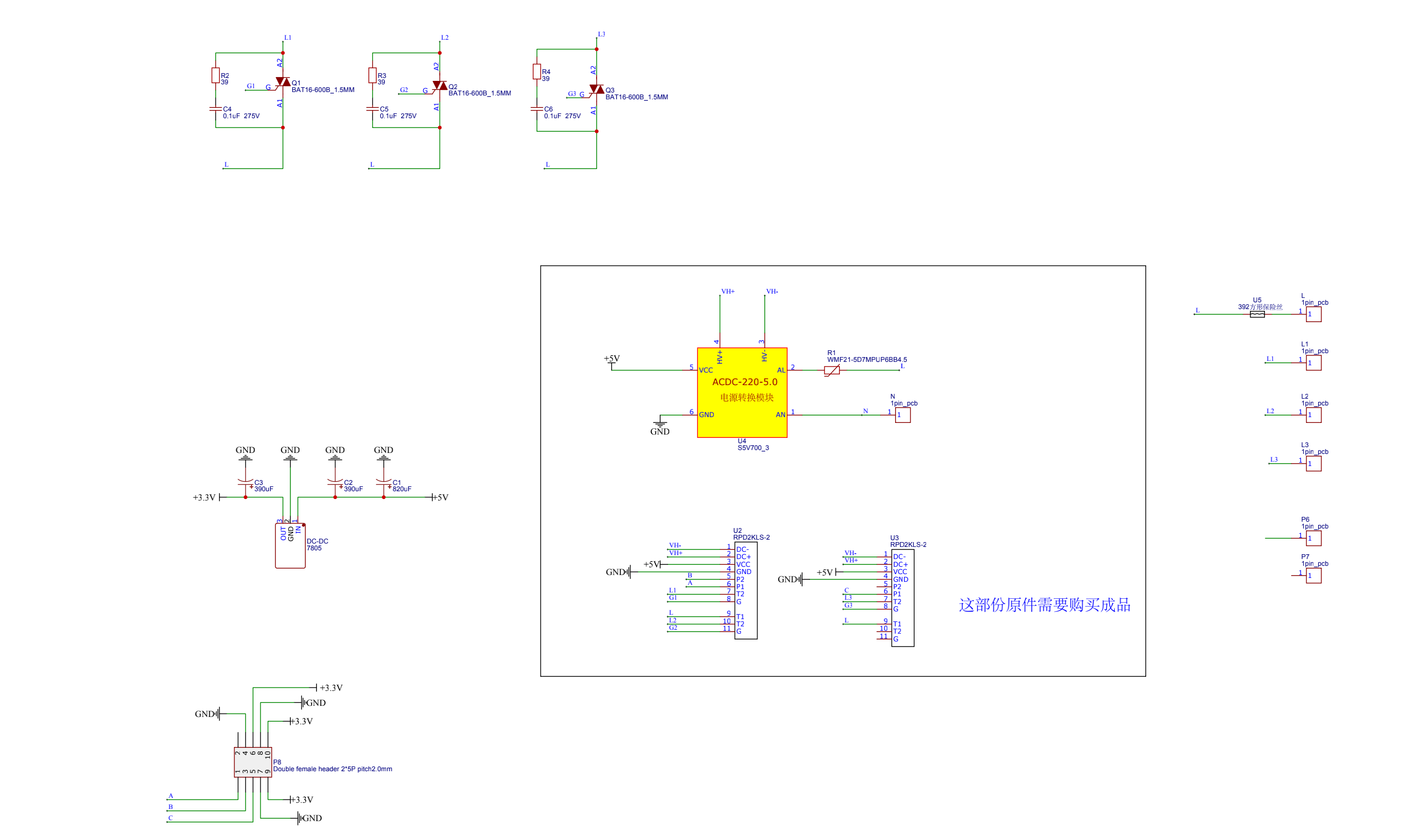Screen dimensions: 1420x840
Task: Click the BAT16-600B_1.5MM label of Q1
Action: (x=323, y=90)
